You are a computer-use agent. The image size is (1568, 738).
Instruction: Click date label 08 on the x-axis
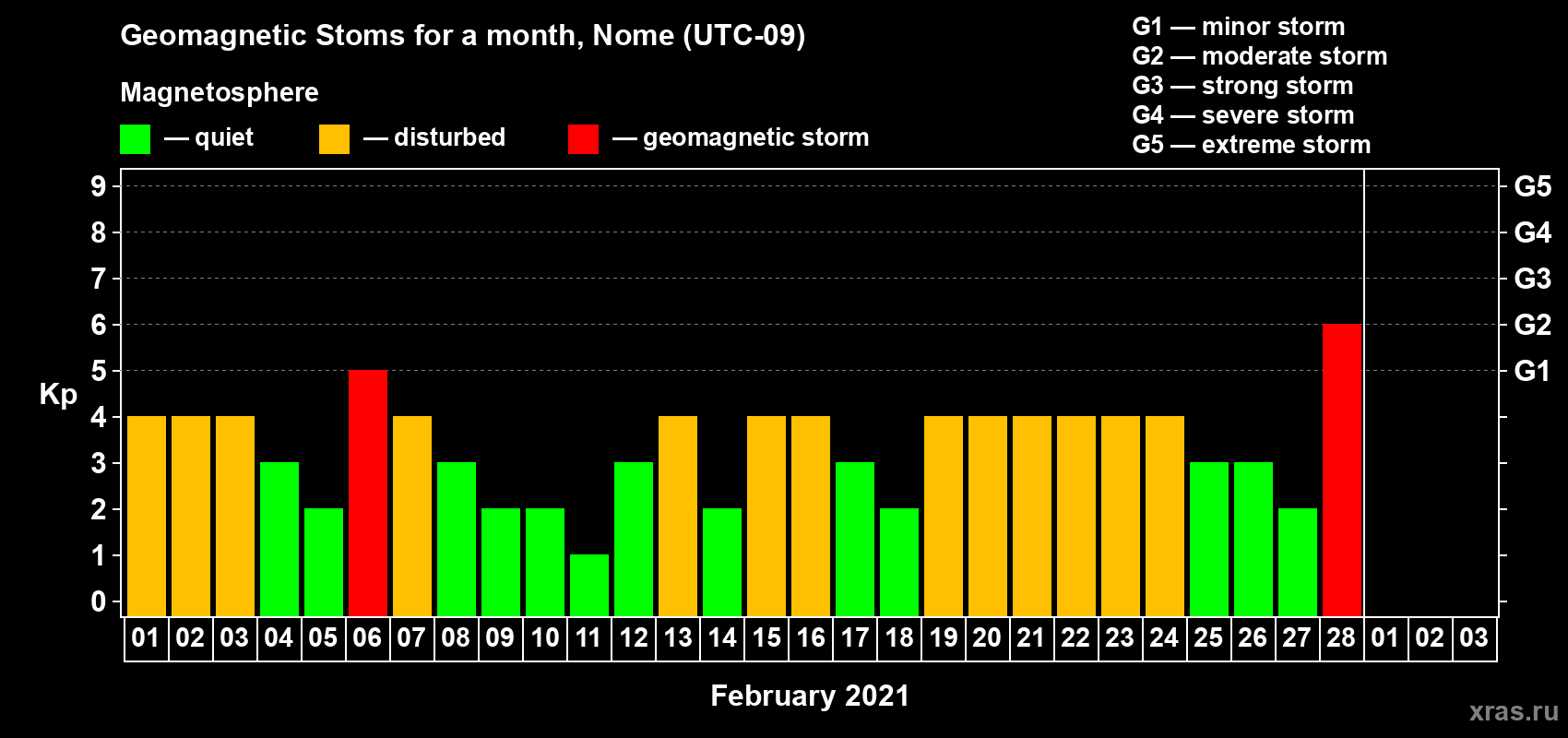pyautogui.click(x=456, y=637)
